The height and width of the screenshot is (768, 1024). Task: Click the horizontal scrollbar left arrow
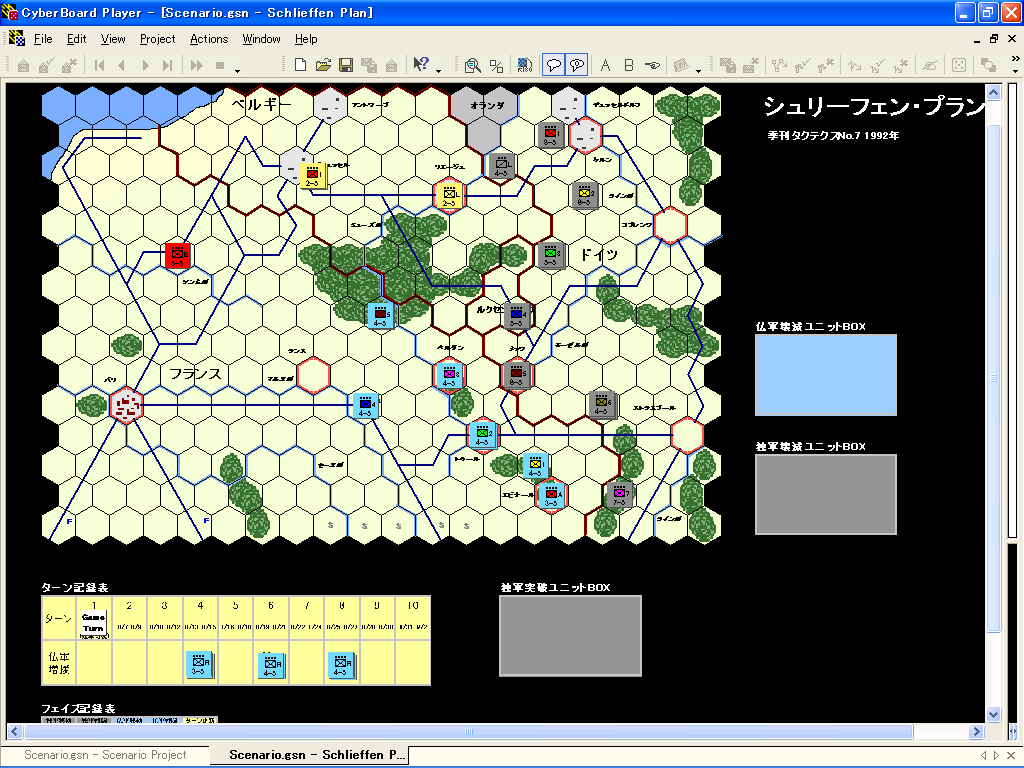pyautogui.click(x=15, y=731)
